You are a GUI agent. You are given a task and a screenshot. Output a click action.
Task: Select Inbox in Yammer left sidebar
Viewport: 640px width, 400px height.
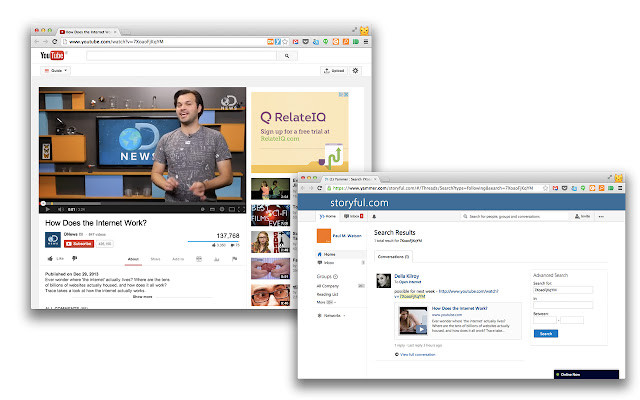(340, 263)
